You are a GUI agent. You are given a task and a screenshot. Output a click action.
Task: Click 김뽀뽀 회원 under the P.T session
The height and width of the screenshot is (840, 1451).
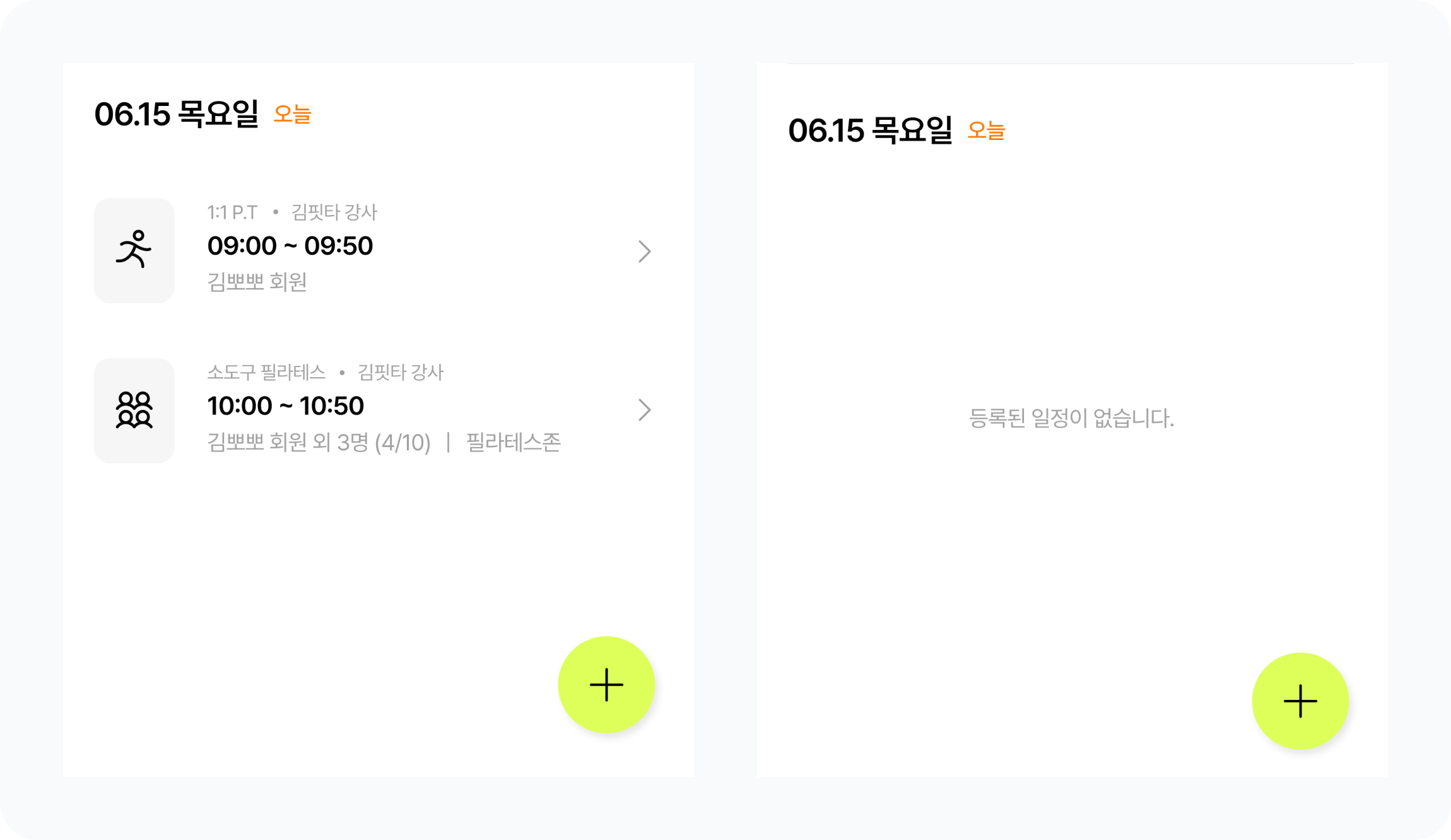(257, 282)
